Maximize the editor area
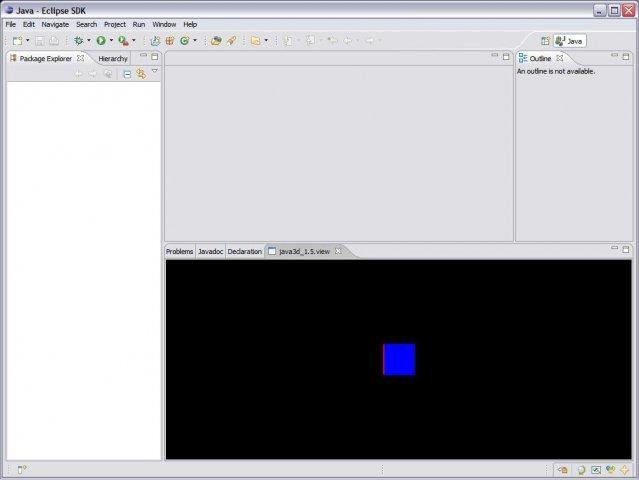 [506, 57]
